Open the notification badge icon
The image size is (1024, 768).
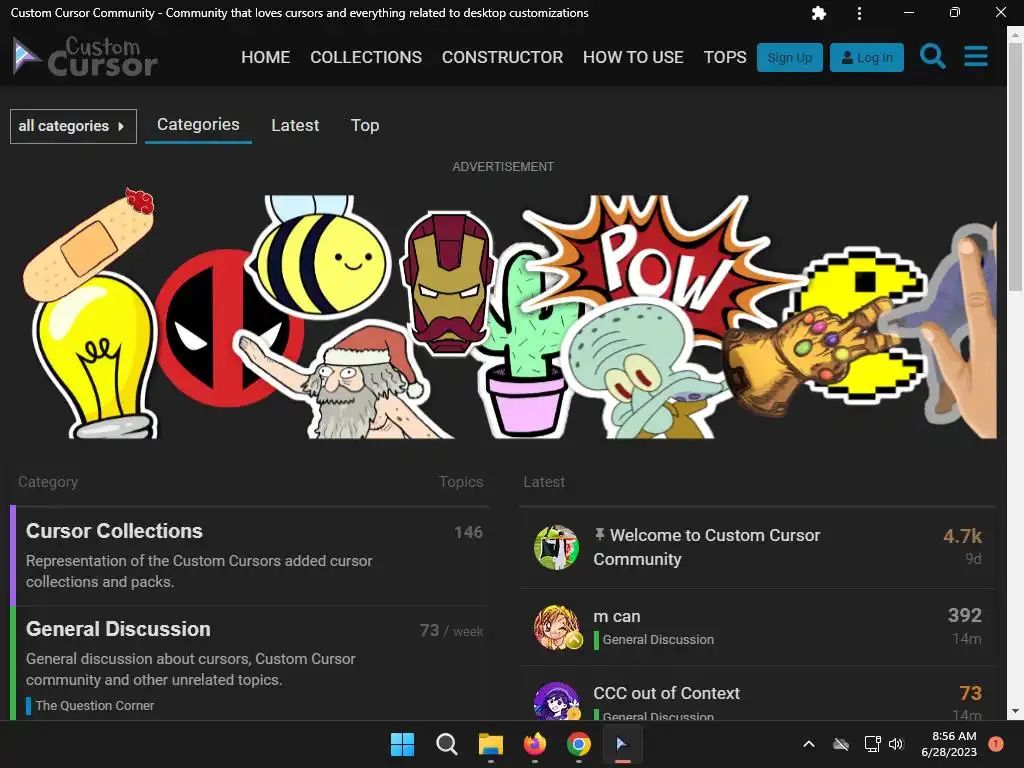(x=996, y=744)
